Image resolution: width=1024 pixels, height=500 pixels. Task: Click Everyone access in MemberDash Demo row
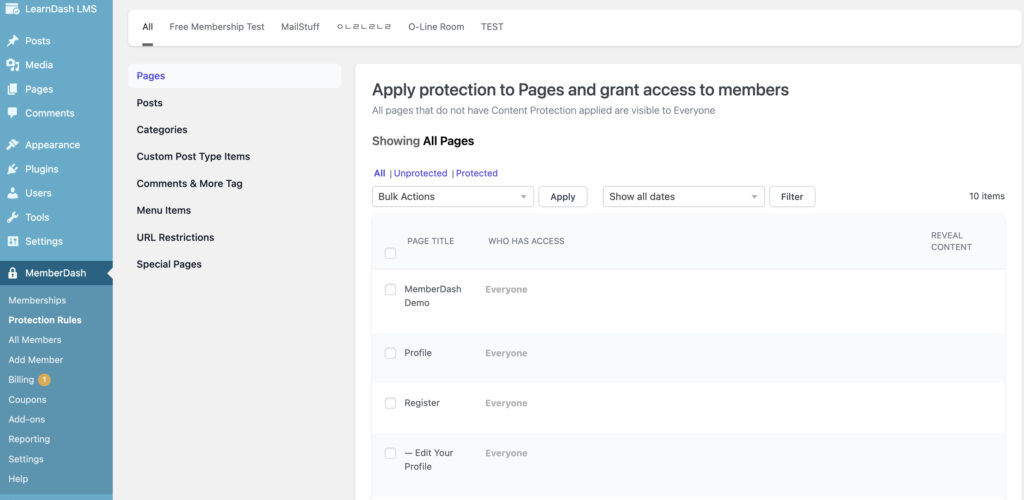click(506, 289)
